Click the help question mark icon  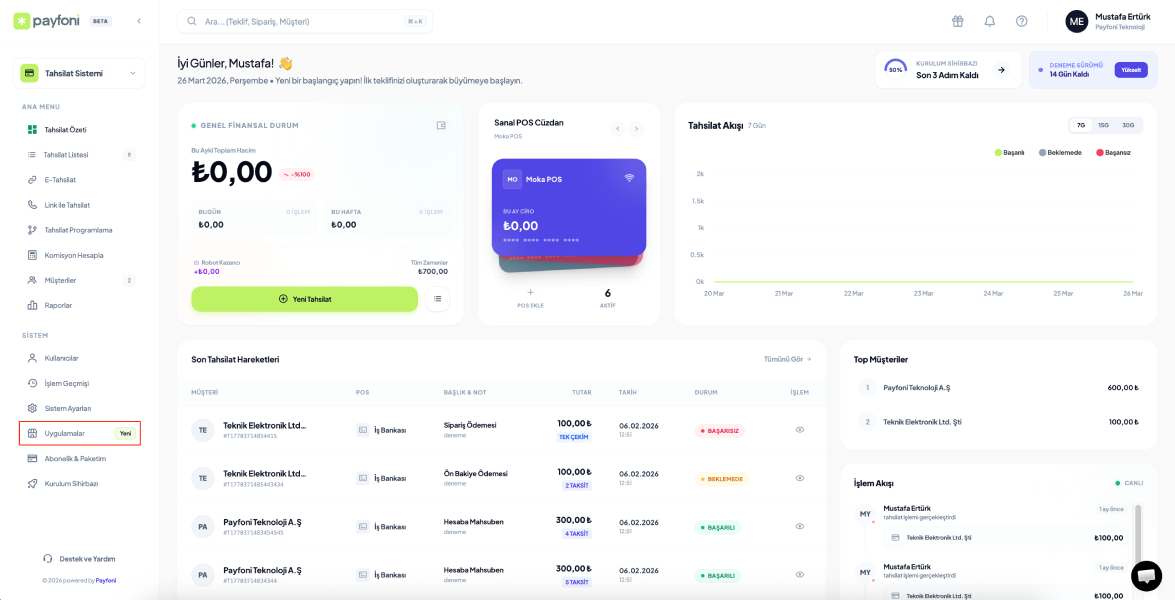pos(1021,21)
